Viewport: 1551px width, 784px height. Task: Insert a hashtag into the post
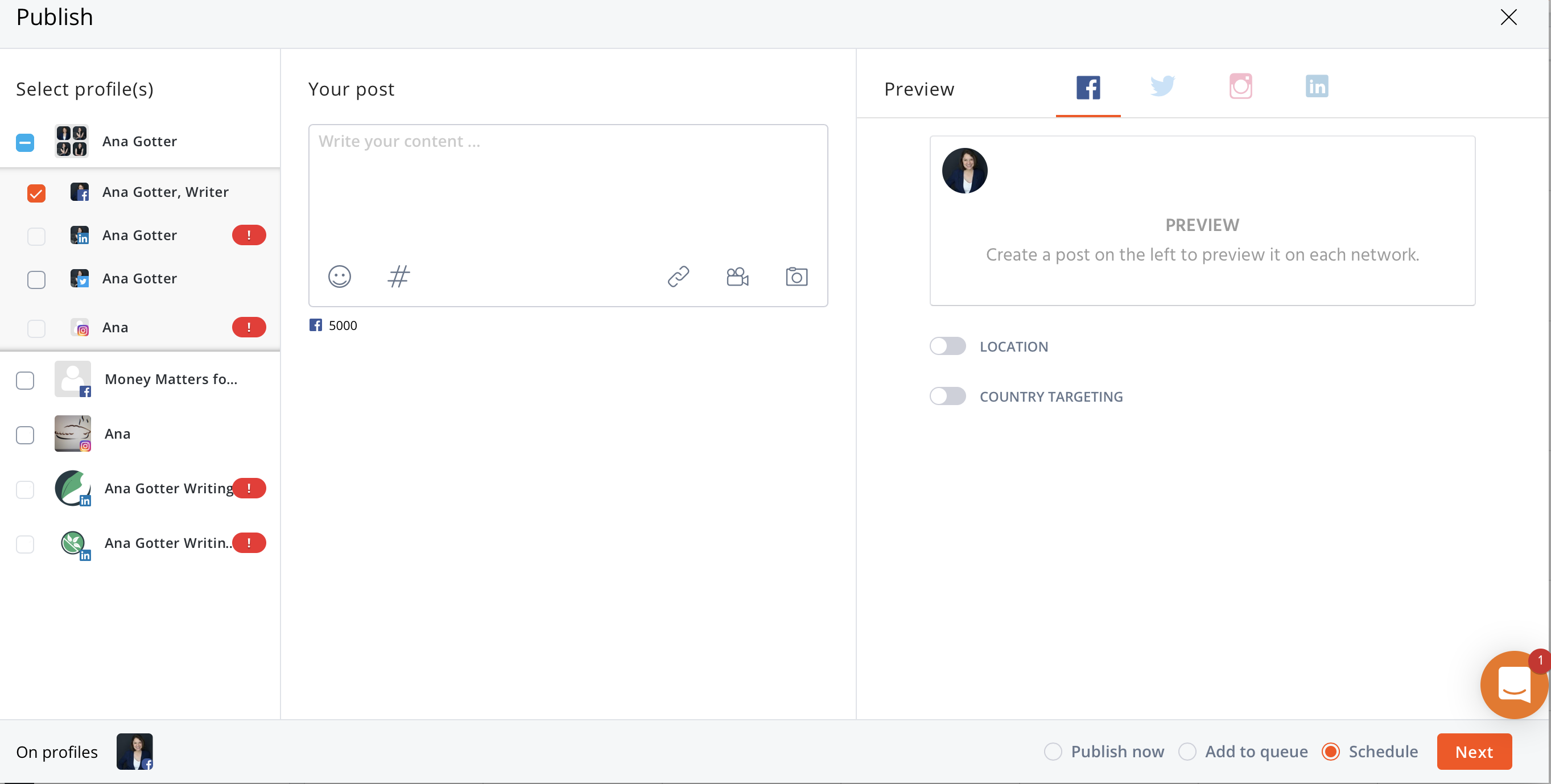point(399,277)
